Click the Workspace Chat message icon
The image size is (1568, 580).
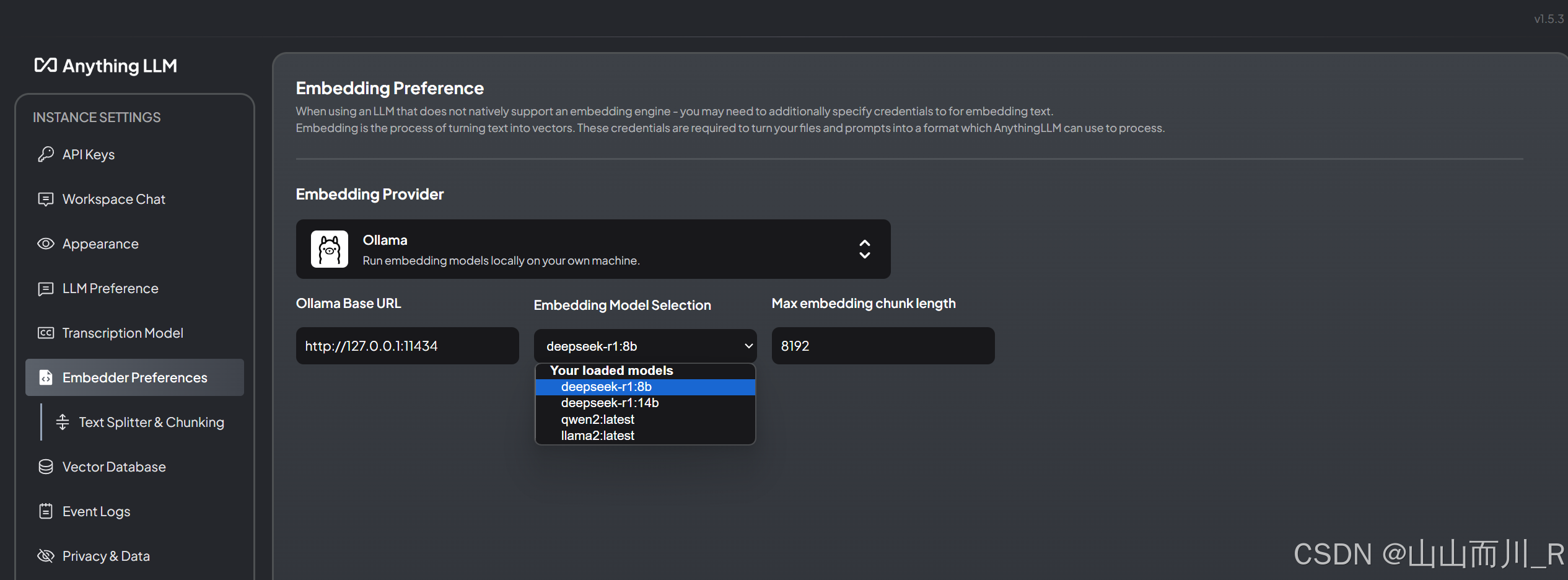tap(46, 199)
